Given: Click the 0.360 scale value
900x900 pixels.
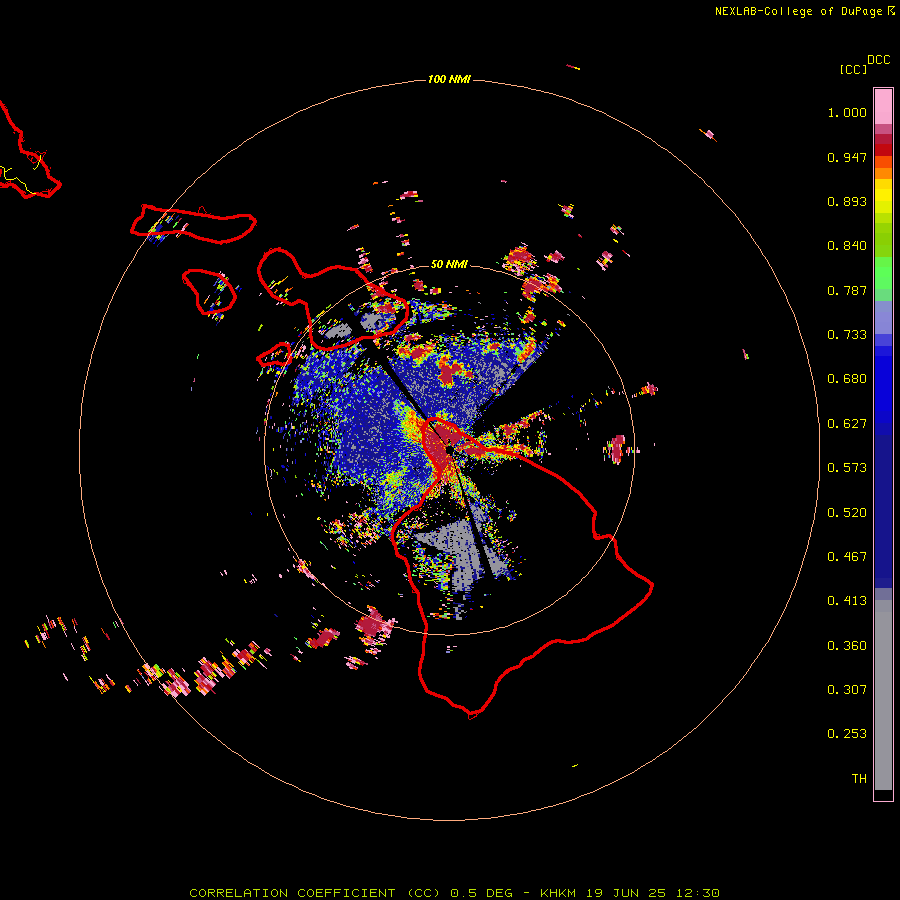Looking at the screenshot, I should click(x=847, y=646).
